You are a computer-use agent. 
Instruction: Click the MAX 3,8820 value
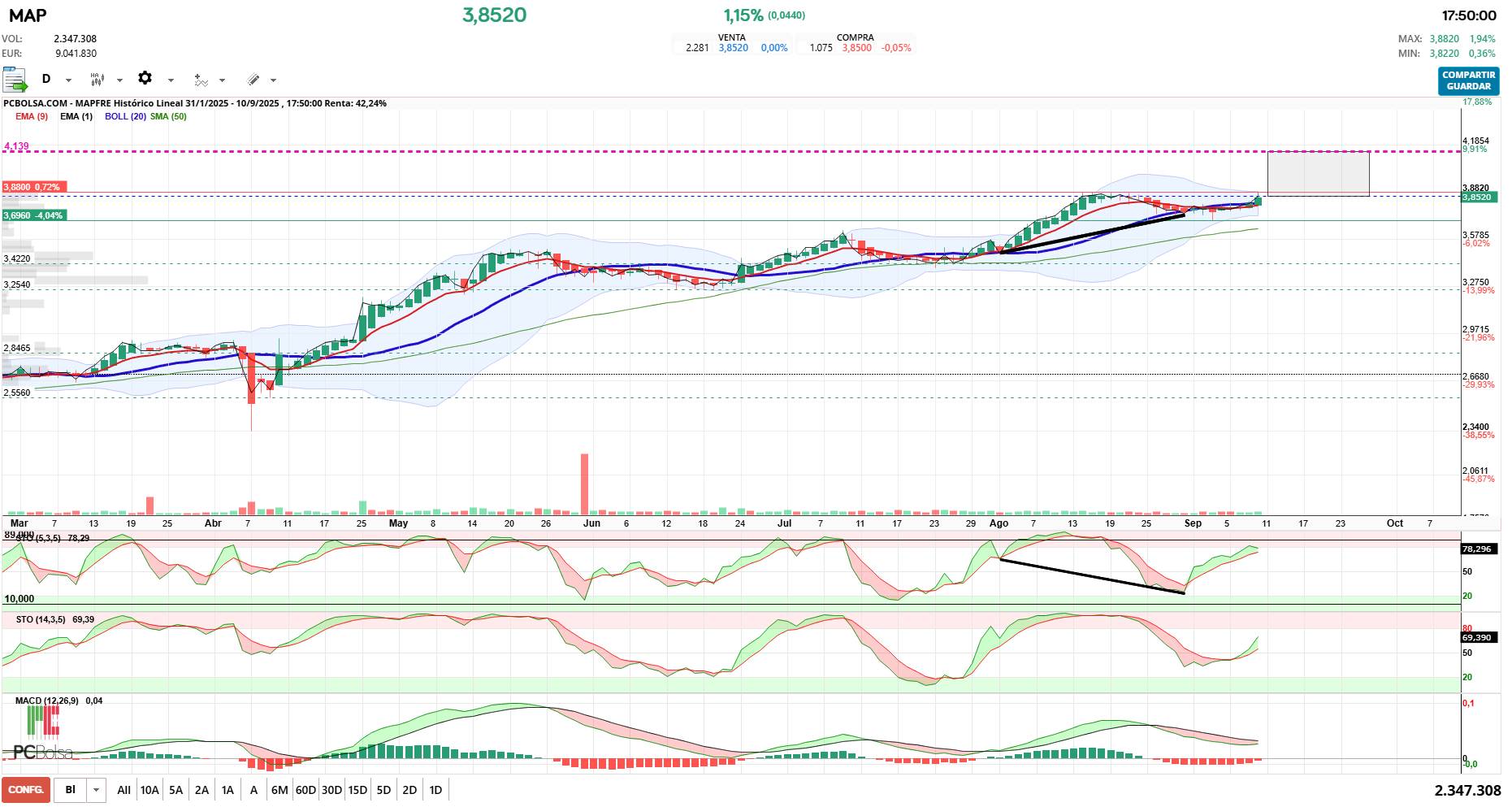pos(1445,39)
